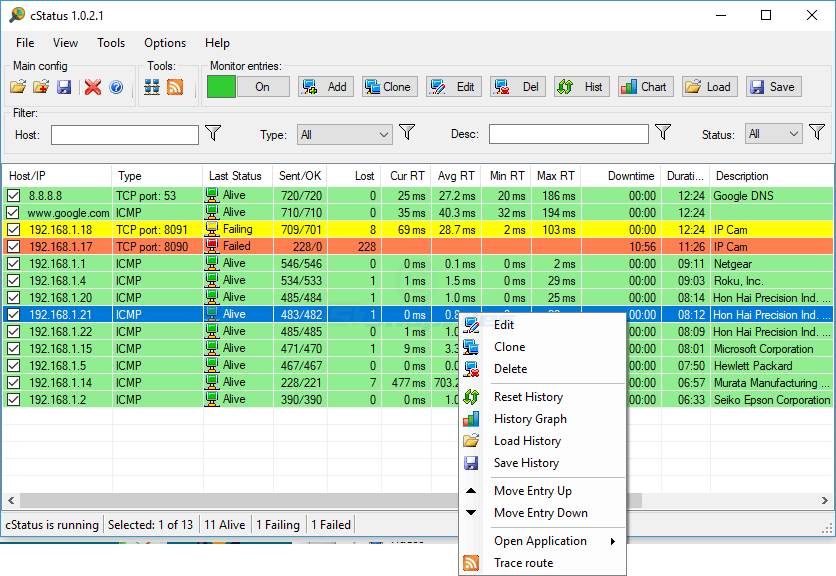836x576 pixels.
Task: Apply the Host filter funnel icon
Action: click(x=213, y=133)
